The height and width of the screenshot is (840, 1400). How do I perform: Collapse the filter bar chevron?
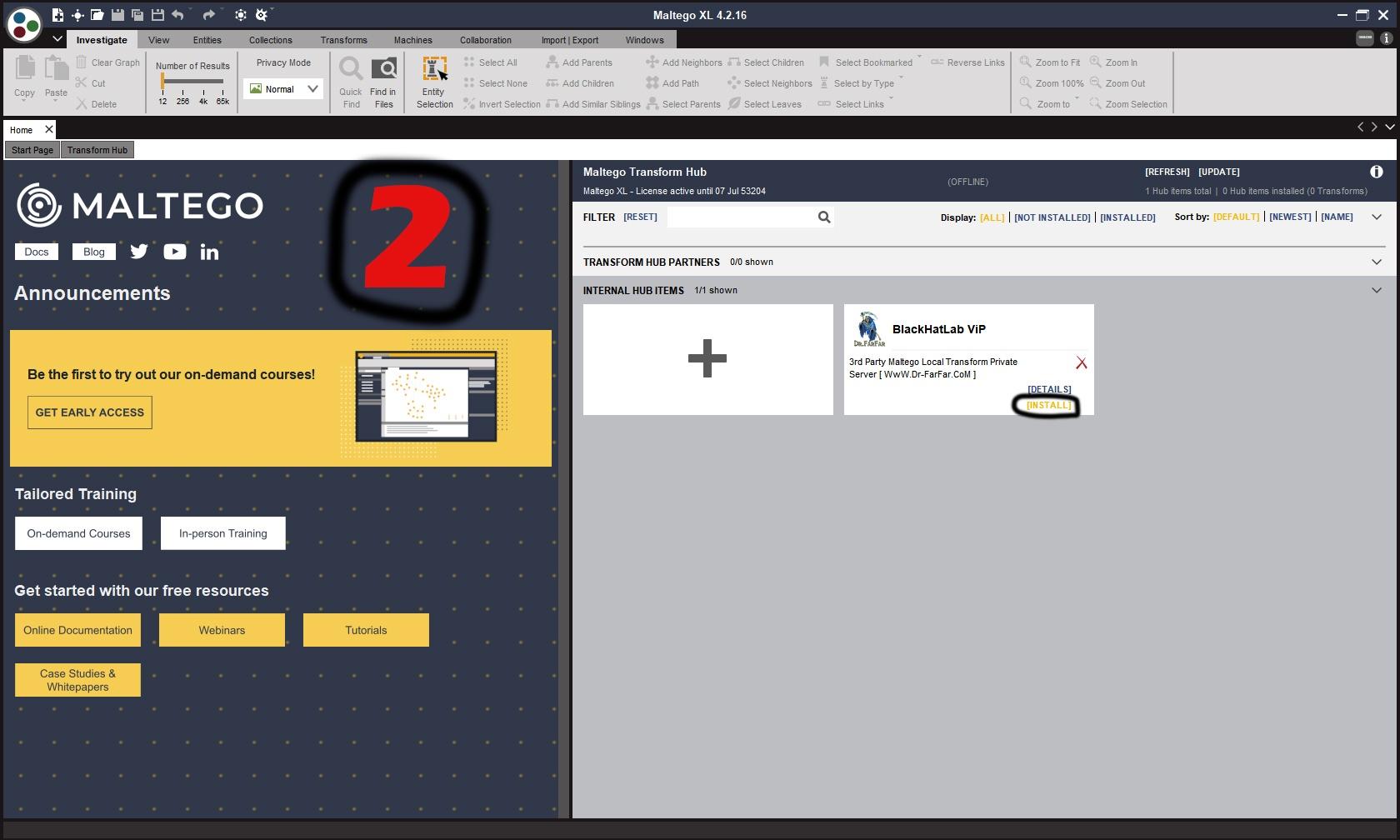click(1377, 217)
